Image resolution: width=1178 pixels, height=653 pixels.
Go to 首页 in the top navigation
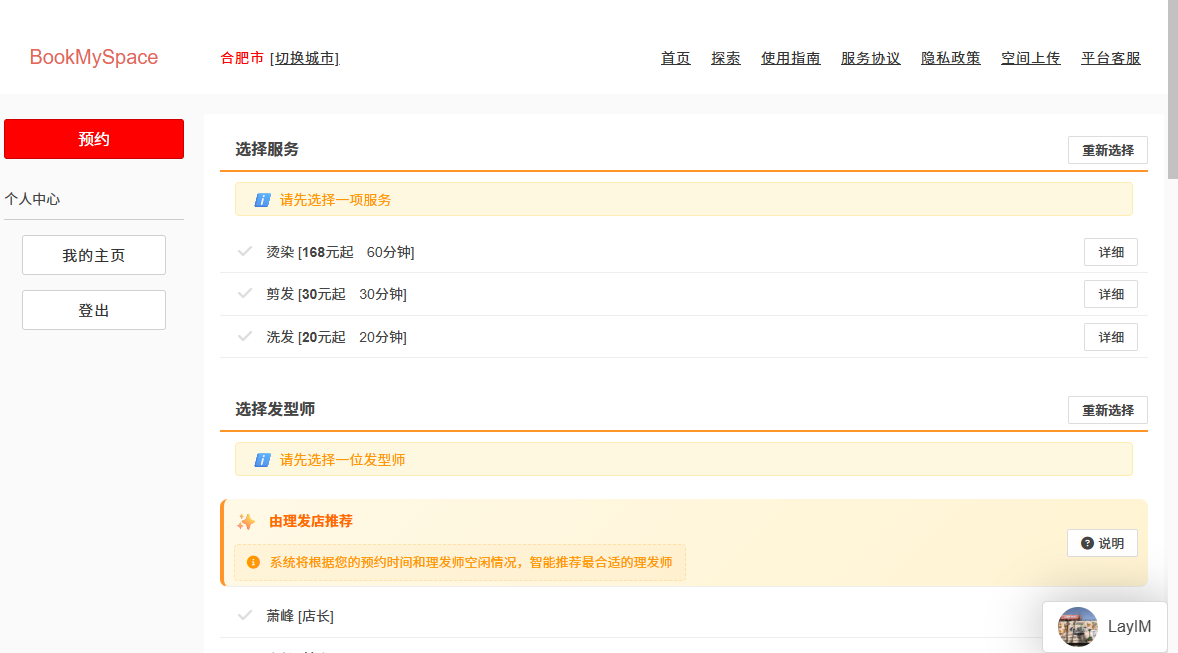coord(675,58)
